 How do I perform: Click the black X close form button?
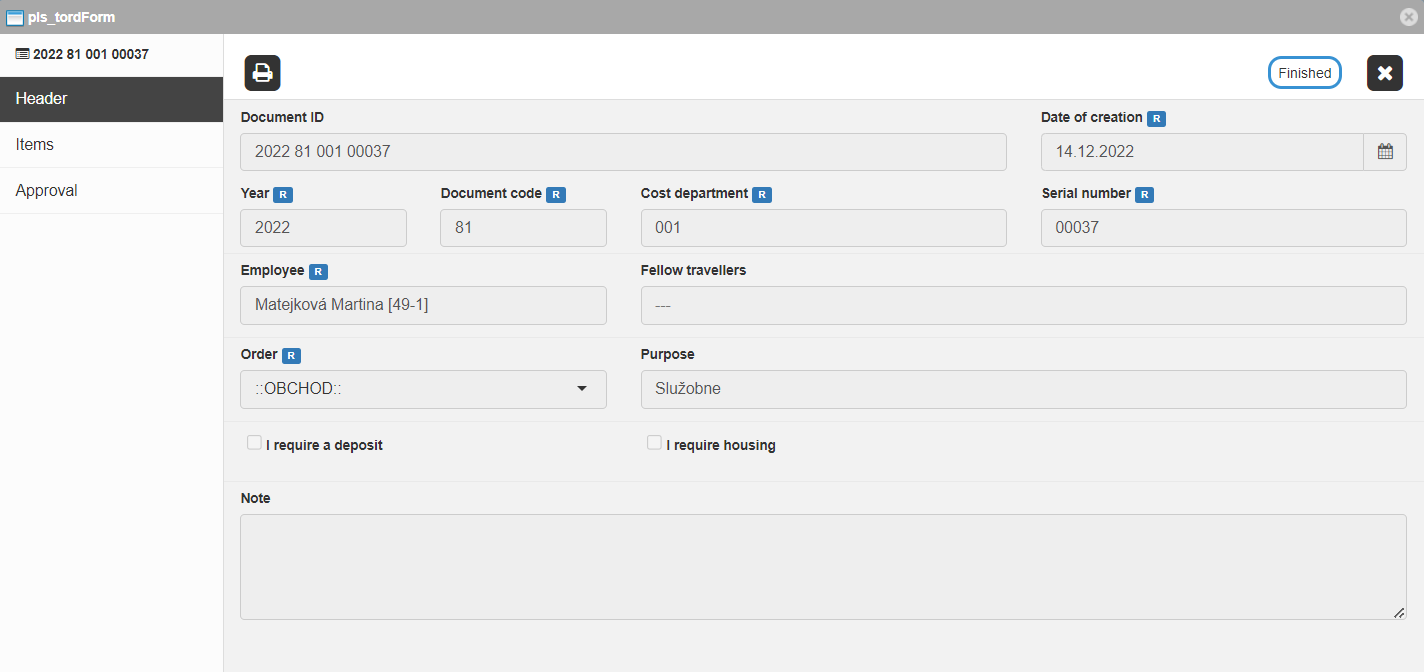click(1384, 73)
